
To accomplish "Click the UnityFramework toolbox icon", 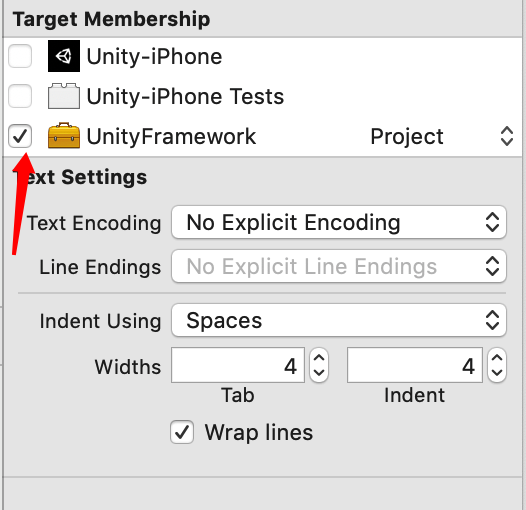I will click(64, 136).
